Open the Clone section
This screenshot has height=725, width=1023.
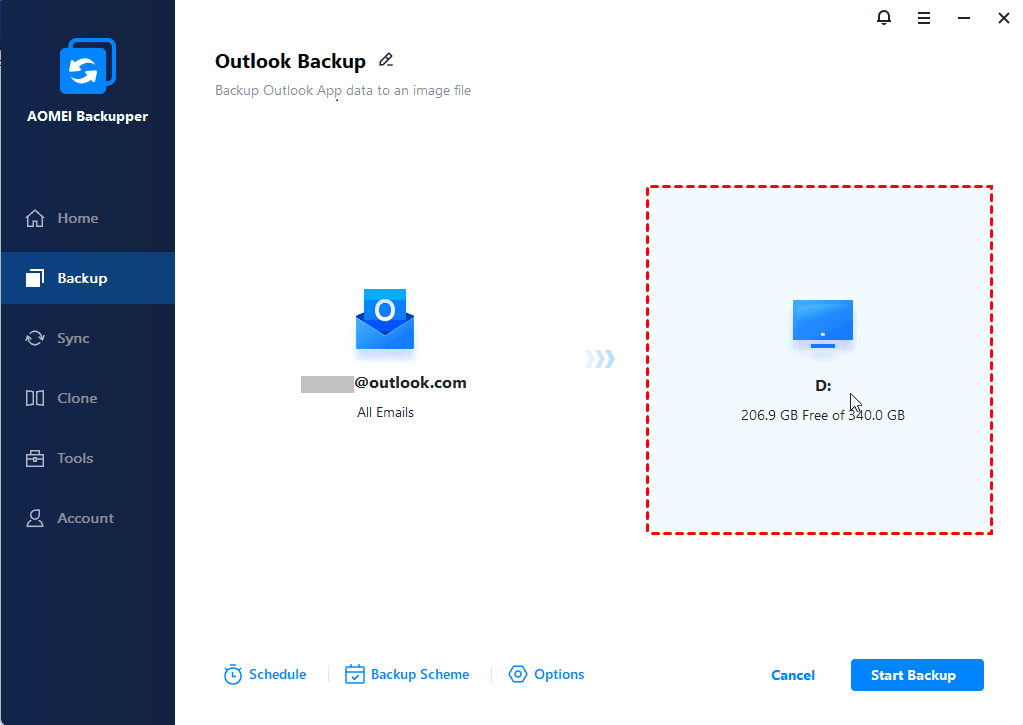pos(77,398)
